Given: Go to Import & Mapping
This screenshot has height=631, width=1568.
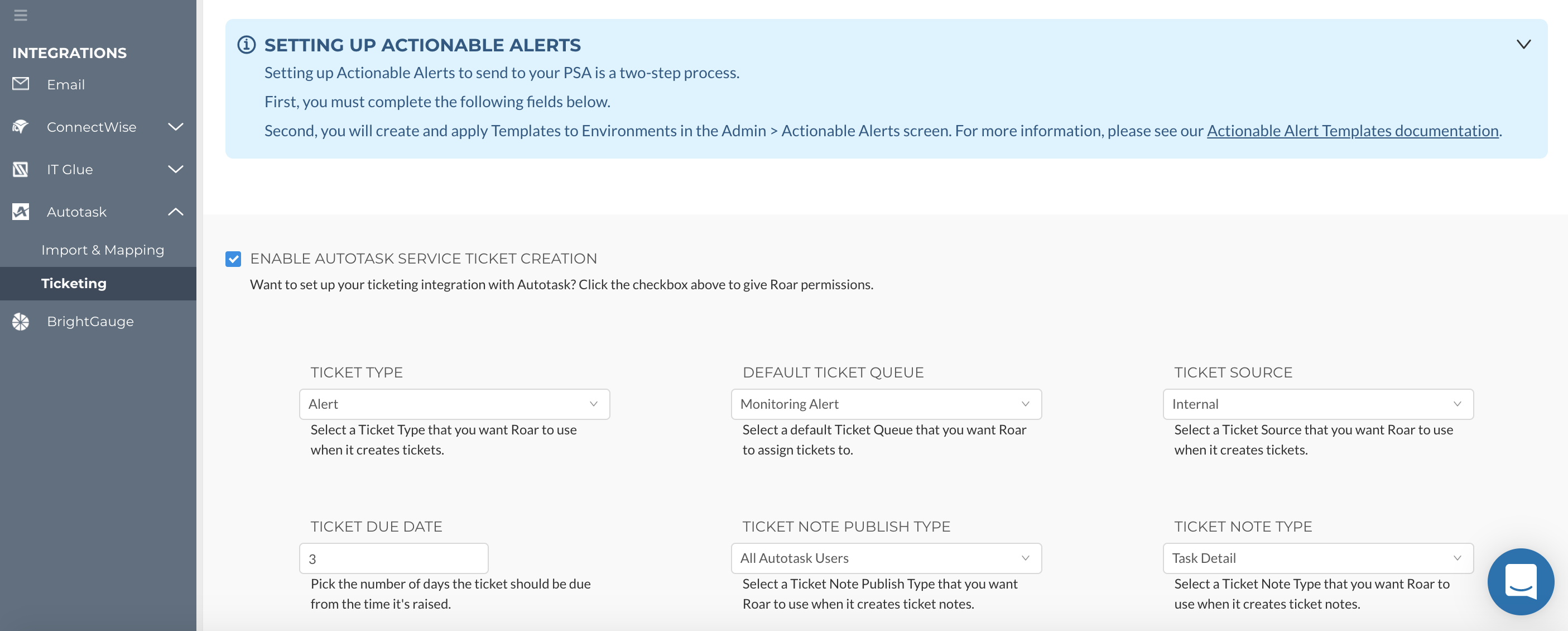Looking at the screenshot, I should click(103, 250).
